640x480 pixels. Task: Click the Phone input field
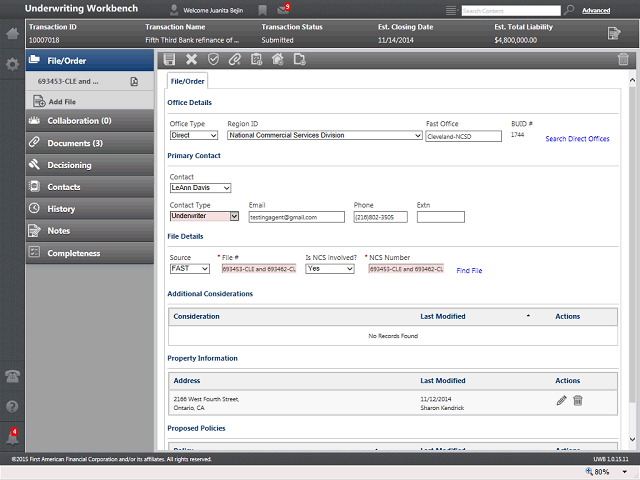380,217
